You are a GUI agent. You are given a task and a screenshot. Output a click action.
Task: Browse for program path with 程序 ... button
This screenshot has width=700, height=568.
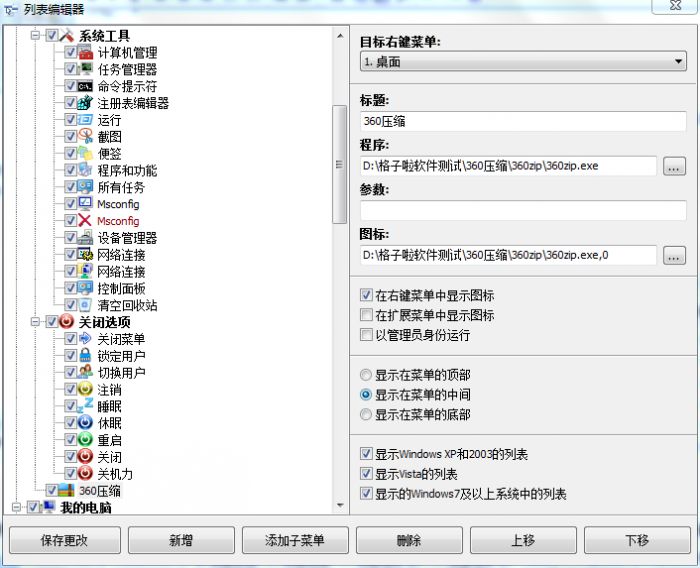(x=674, y=166)
